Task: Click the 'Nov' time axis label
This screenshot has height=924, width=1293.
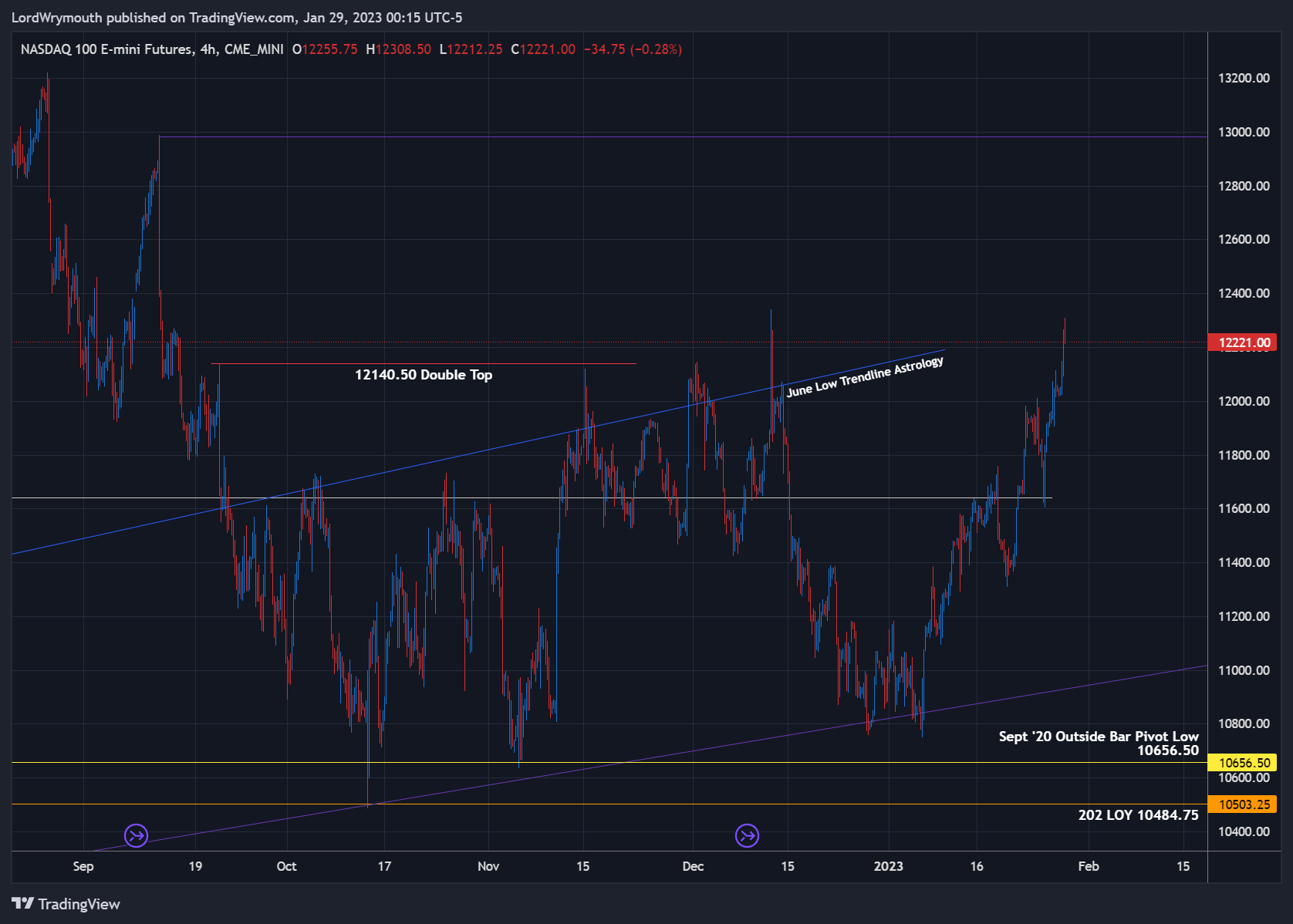Action: click(488, 866)
